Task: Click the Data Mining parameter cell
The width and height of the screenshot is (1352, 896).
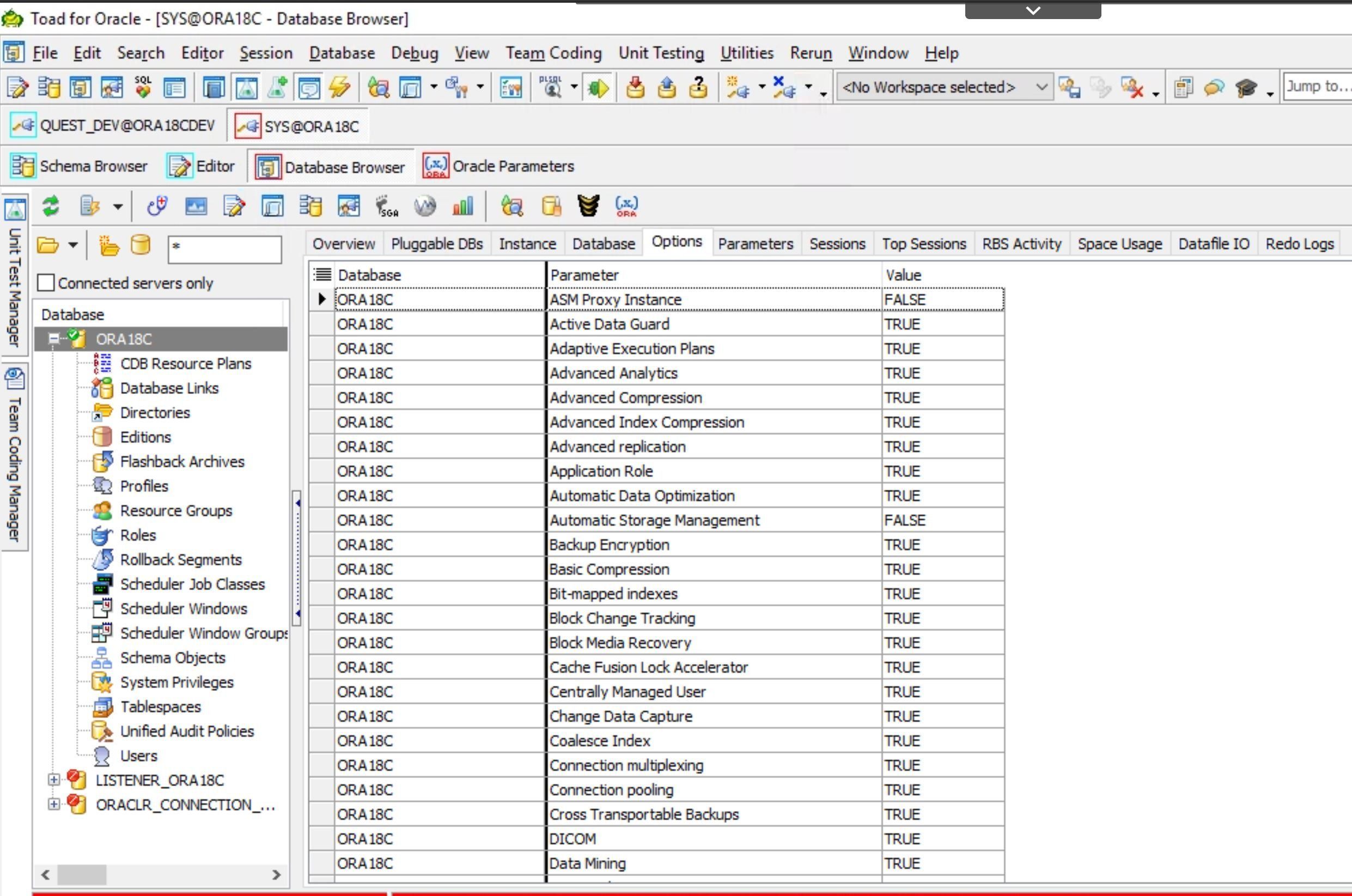Action: click(714, 863)
